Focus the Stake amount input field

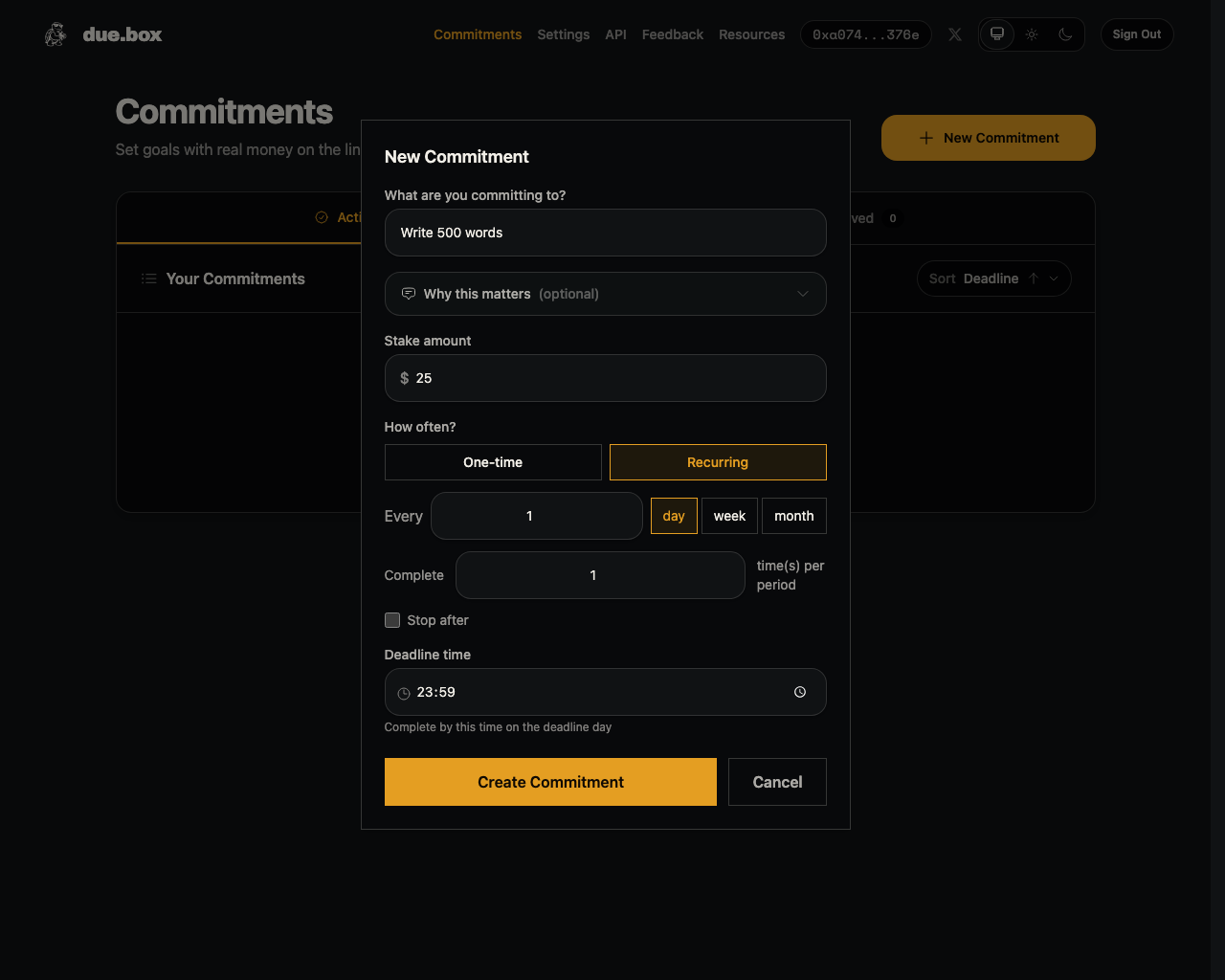[x=612, y=378]
